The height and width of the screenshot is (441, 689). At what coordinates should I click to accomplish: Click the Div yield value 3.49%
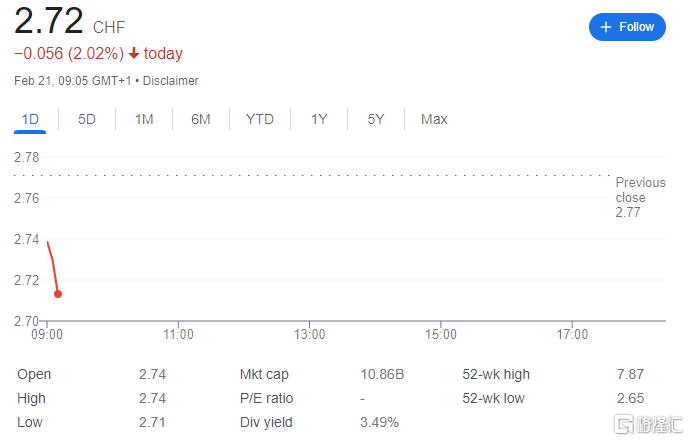click(378, 422)
